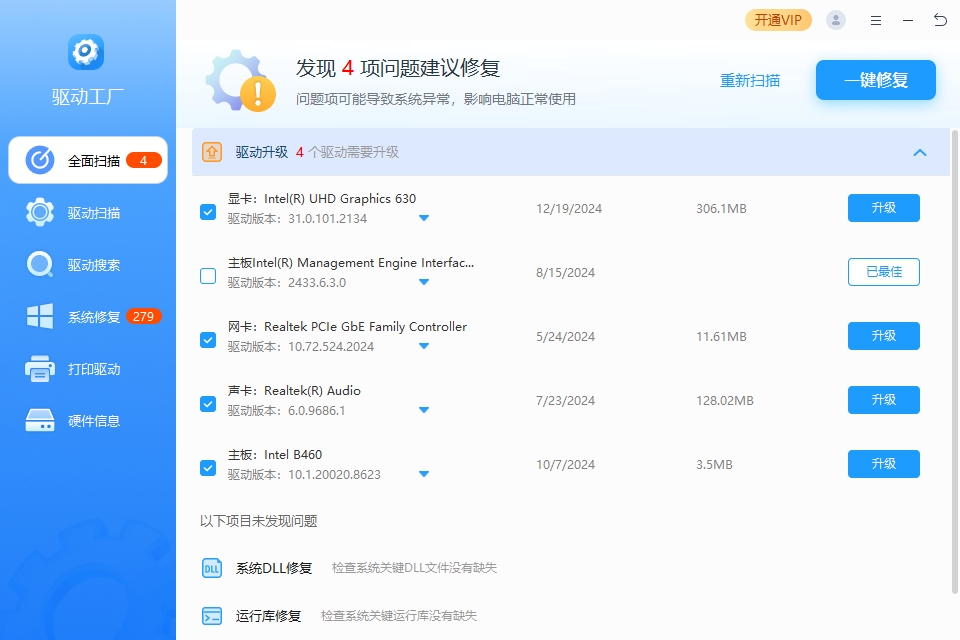
Task: Uncheck the Realtek Audio driver checkbox
Action: pos(208,404)
